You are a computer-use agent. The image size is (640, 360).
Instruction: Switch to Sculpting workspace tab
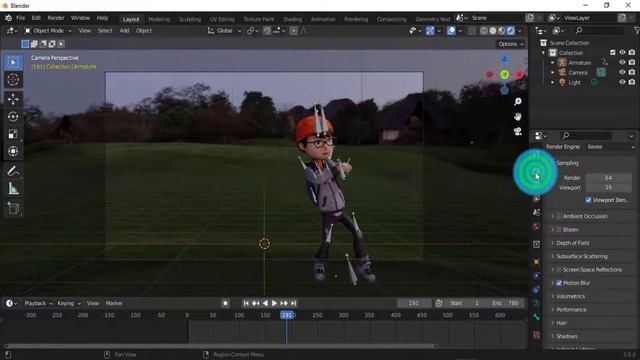tap(190, 19)
